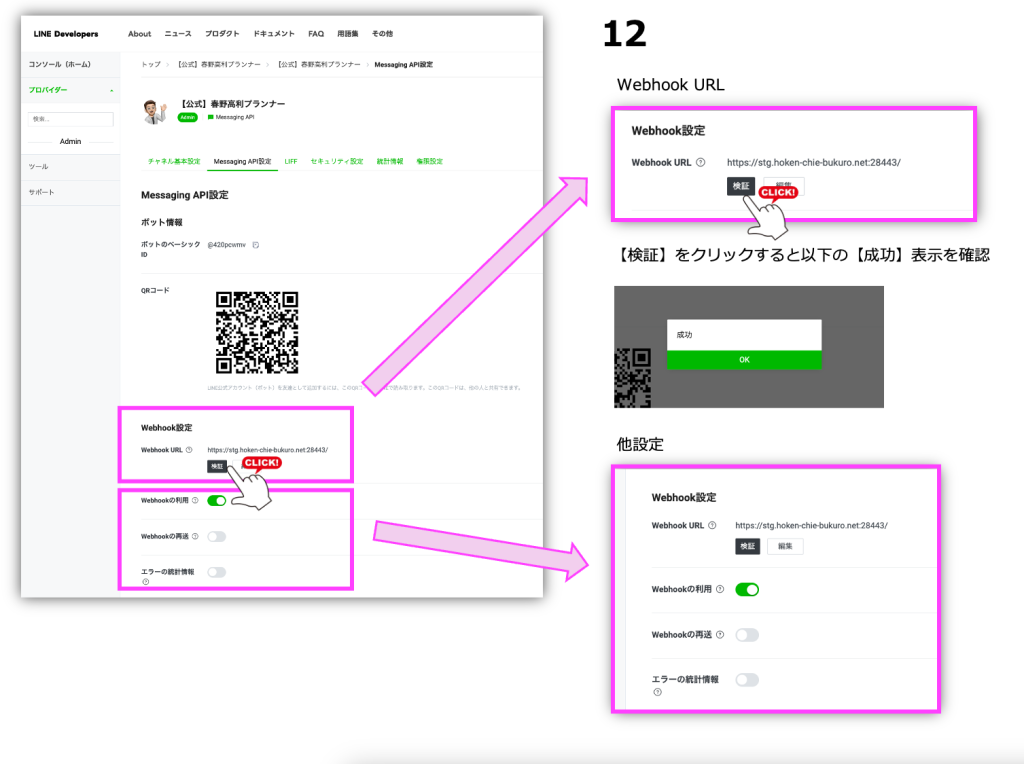The height and width of the screenshot is (764, 1024).
Task: Click the Messaging API設定 page heading
Action: [185, 195]
